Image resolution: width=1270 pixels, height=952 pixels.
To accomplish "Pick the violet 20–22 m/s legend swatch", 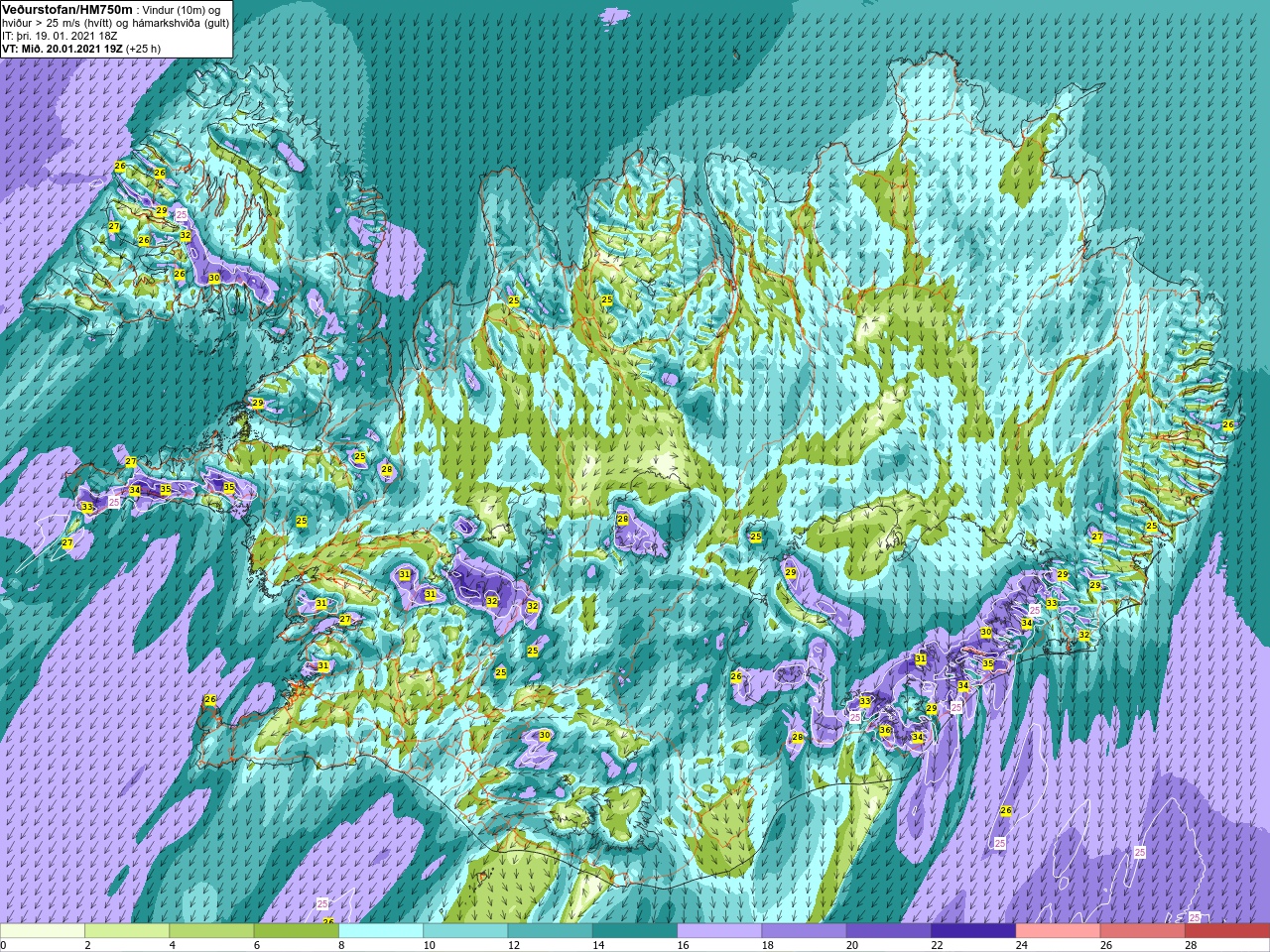I will 889,931.
